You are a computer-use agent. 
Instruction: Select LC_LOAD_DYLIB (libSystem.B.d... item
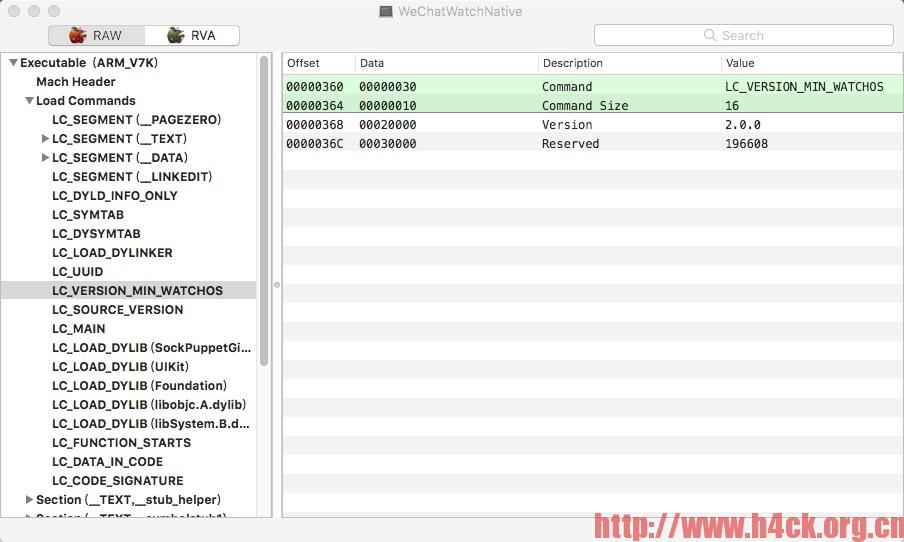(151, 424)
